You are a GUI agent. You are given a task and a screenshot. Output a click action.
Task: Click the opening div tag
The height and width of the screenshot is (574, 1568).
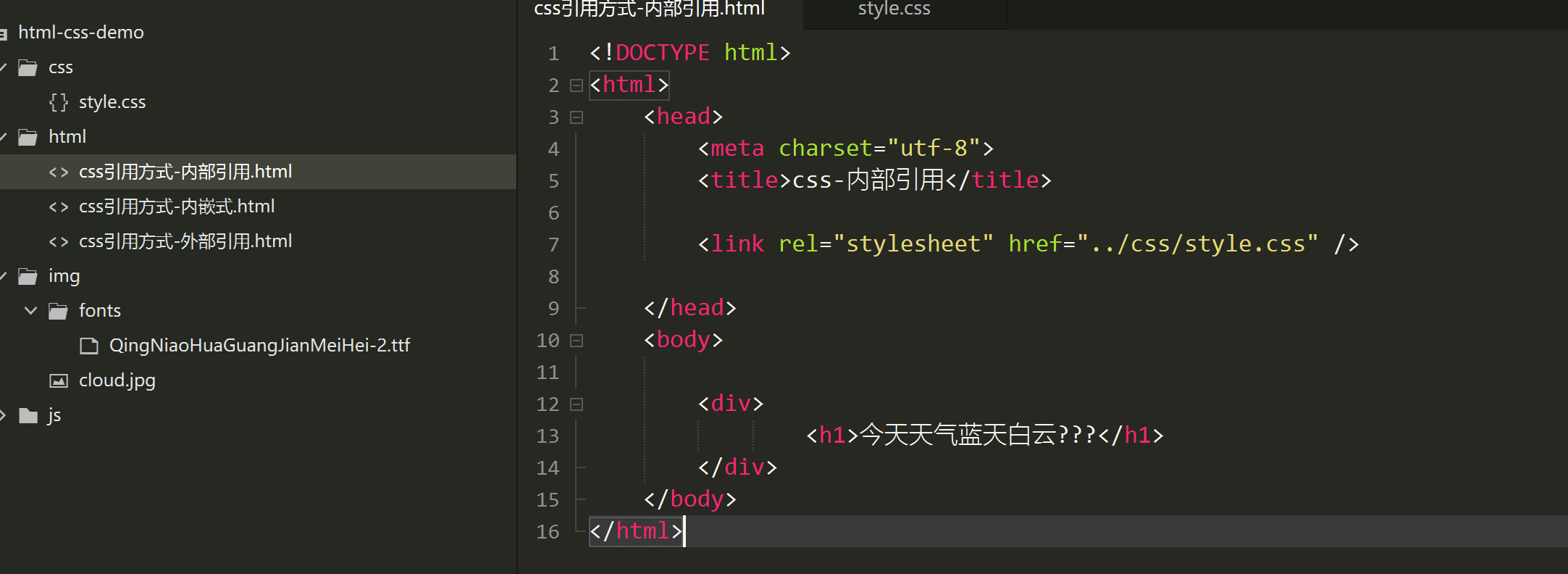(731, 404)
